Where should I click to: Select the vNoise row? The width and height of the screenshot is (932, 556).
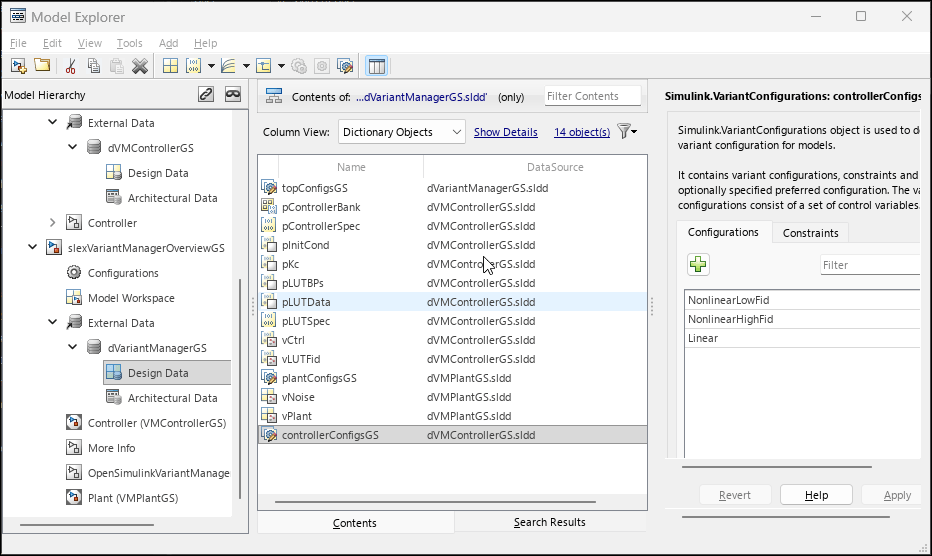(x=453, y=397)
